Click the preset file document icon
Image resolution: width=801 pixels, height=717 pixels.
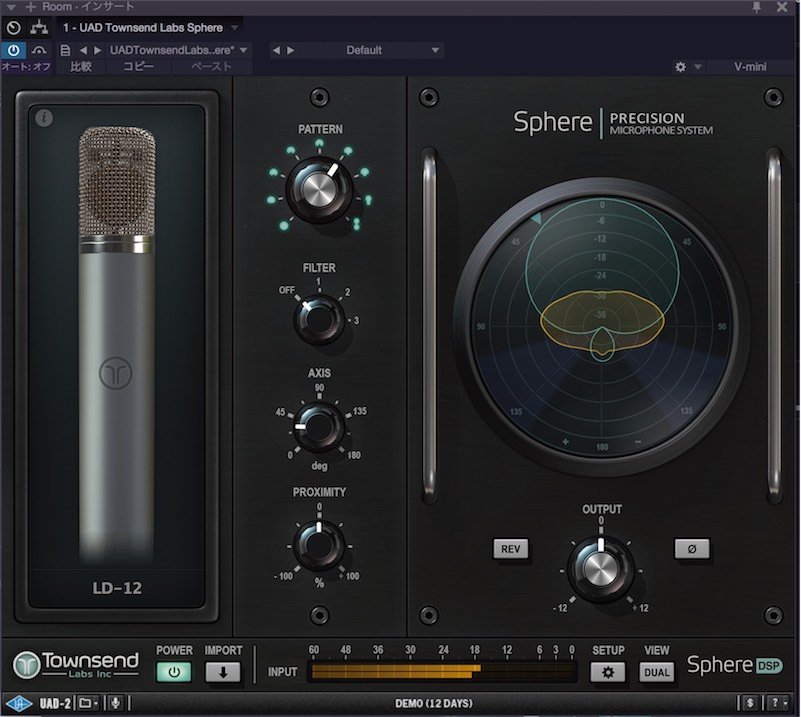coord(65,50)
